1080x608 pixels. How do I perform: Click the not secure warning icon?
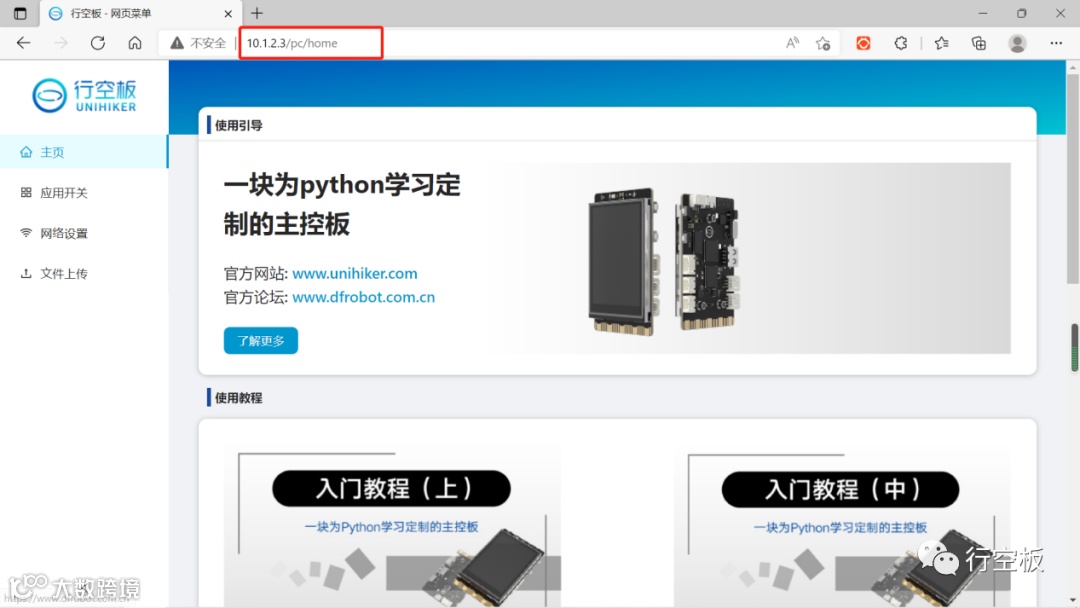click(177, 43)
